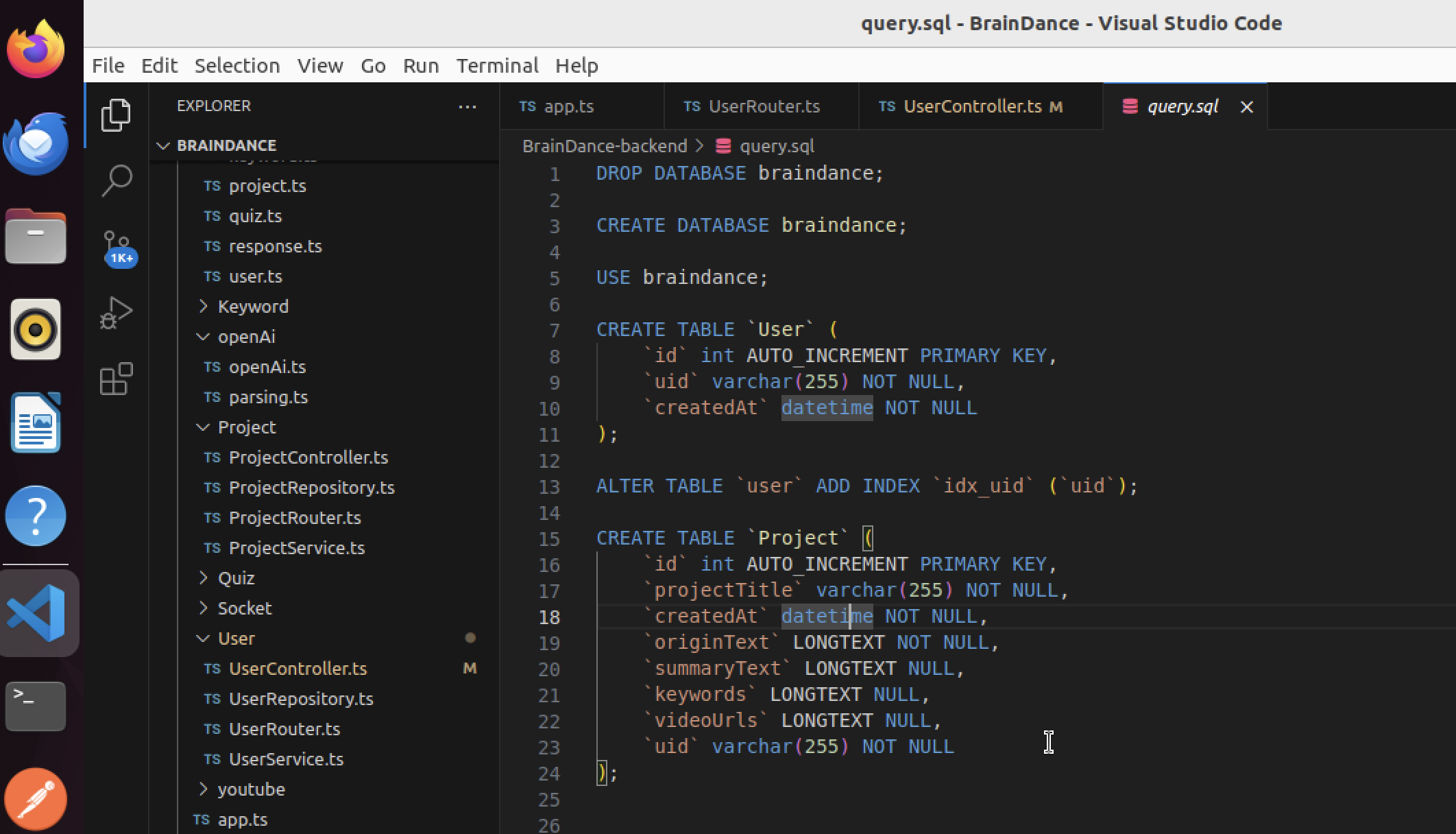Viewport: 1456px width, 834px height.
Task: Open Explorer more actions ellipsis
Action: coord(467,106)
